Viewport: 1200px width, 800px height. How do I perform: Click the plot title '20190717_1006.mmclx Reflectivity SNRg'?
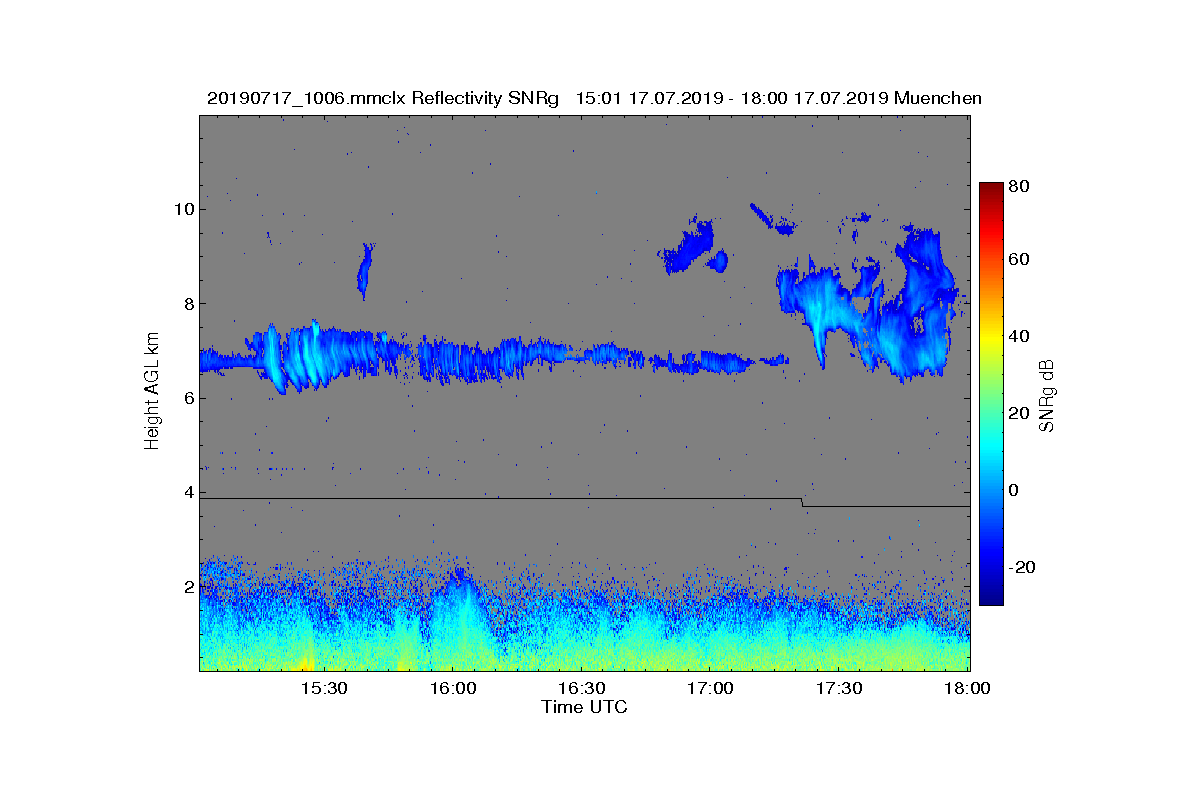[x=382, y=98]
